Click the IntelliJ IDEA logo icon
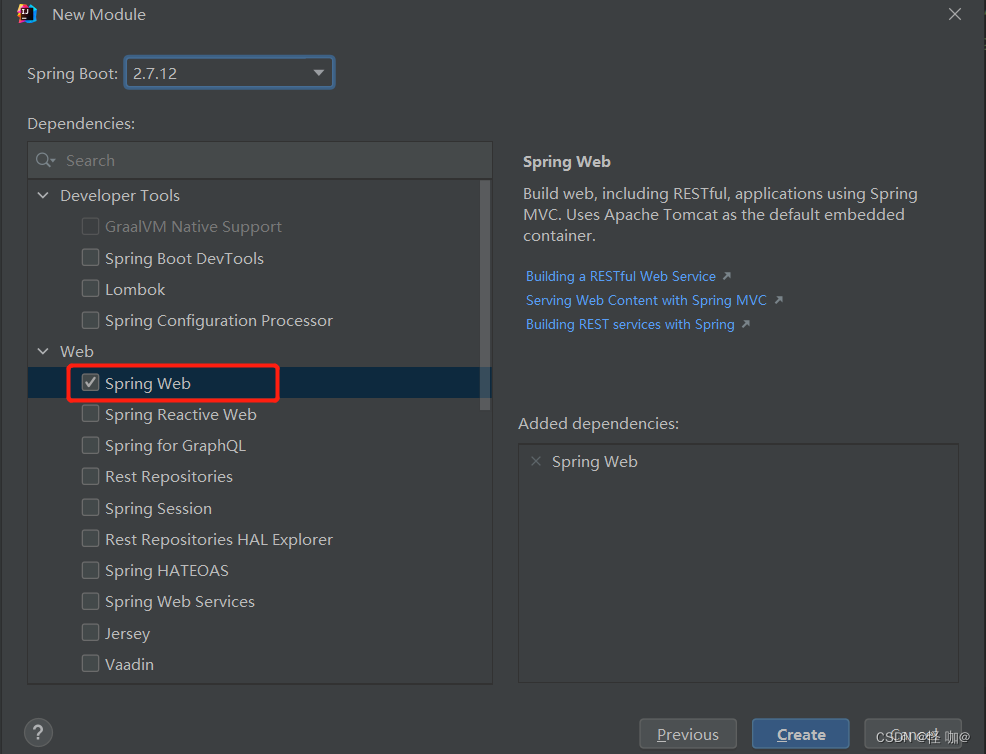 coord(27,14)
